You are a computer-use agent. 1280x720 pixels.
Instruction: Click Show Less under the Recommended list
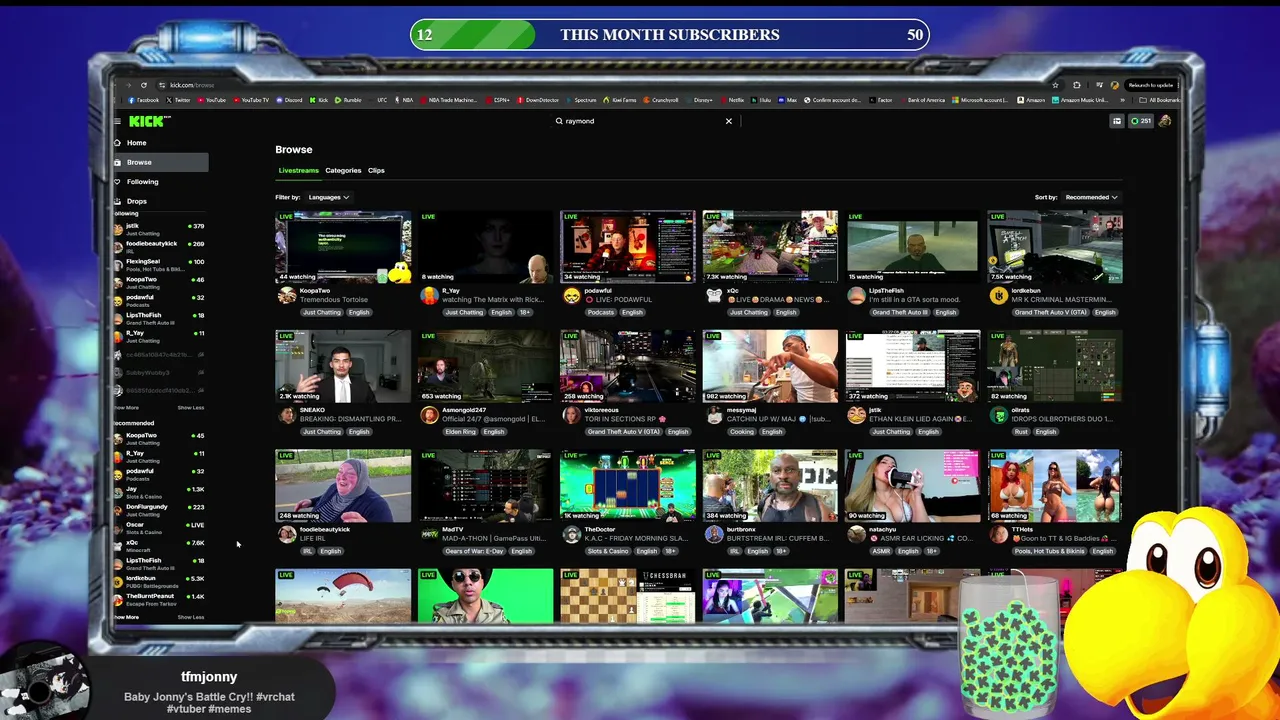pos(191,617)
